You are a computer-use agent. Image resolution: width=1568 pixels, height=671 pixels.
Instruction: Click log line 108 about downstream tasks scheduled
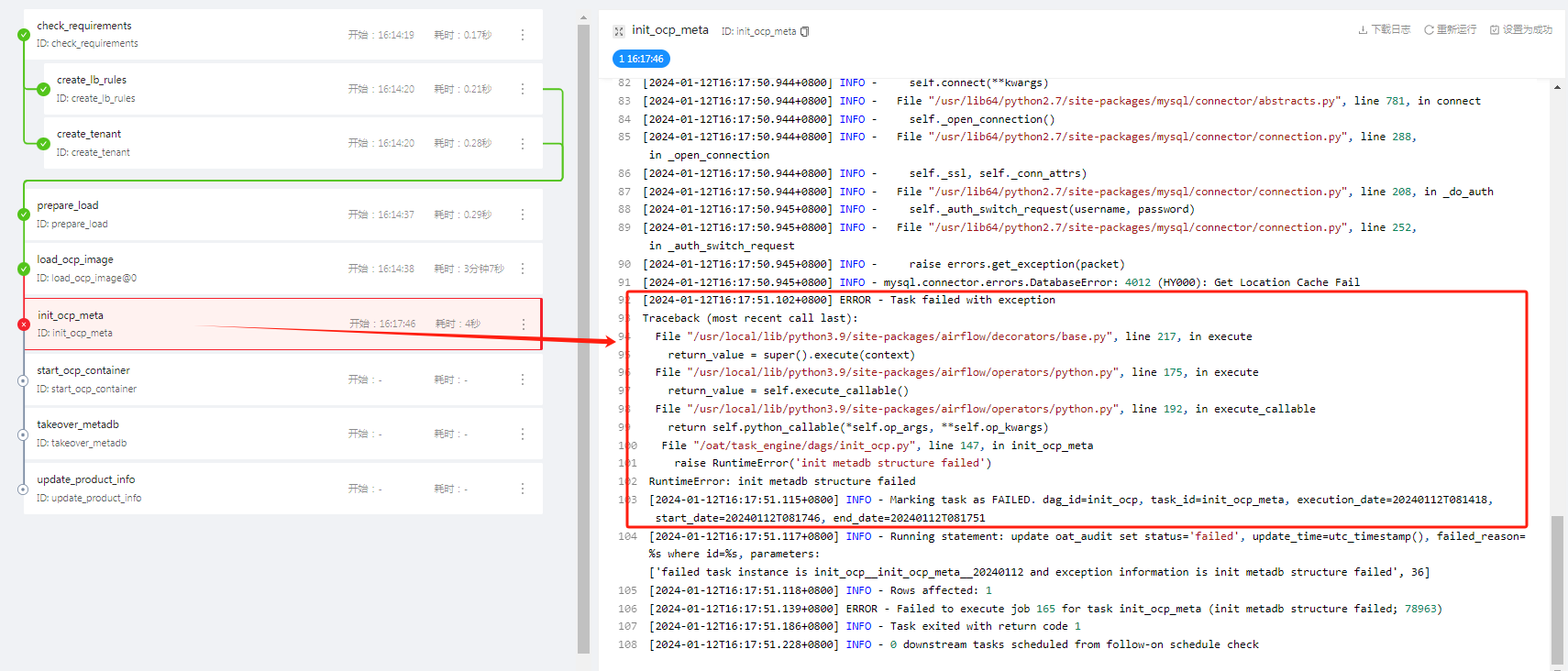coord(954,644)
